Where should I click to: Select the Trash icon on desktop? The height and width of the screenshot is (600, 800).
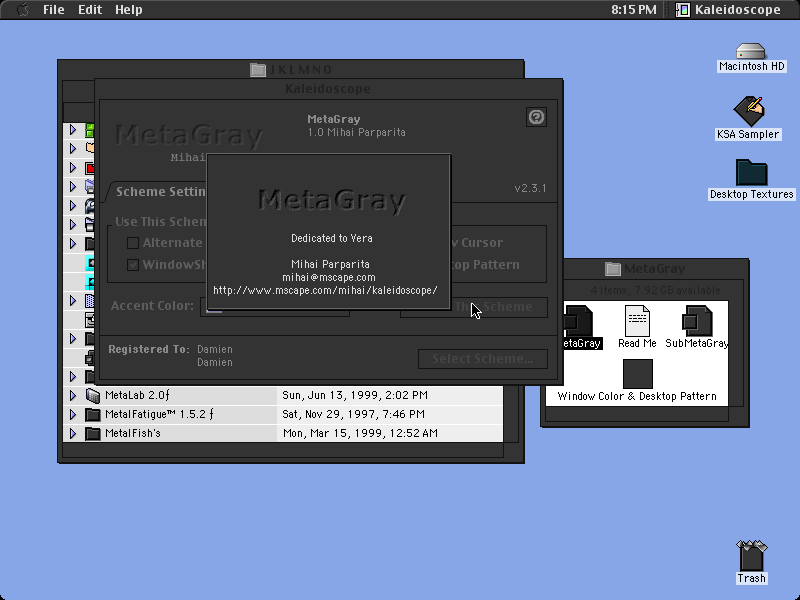click(752, 556)
